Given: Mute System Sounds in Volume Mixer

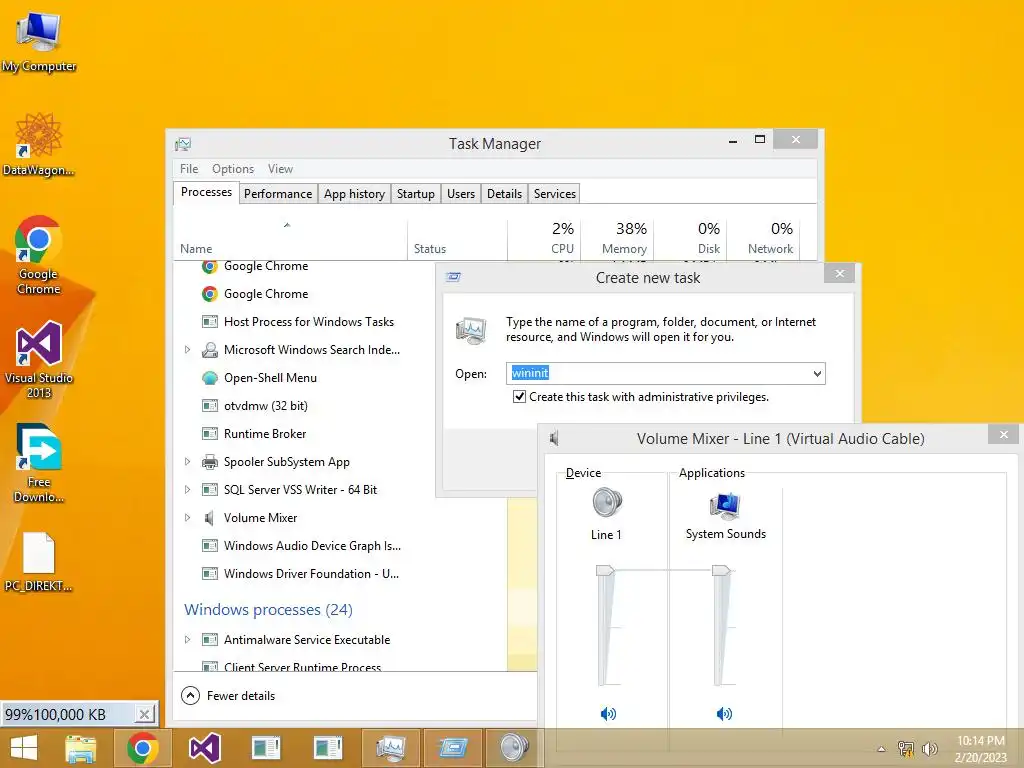Looking at the screenshot, I should [x=724, y=714].
